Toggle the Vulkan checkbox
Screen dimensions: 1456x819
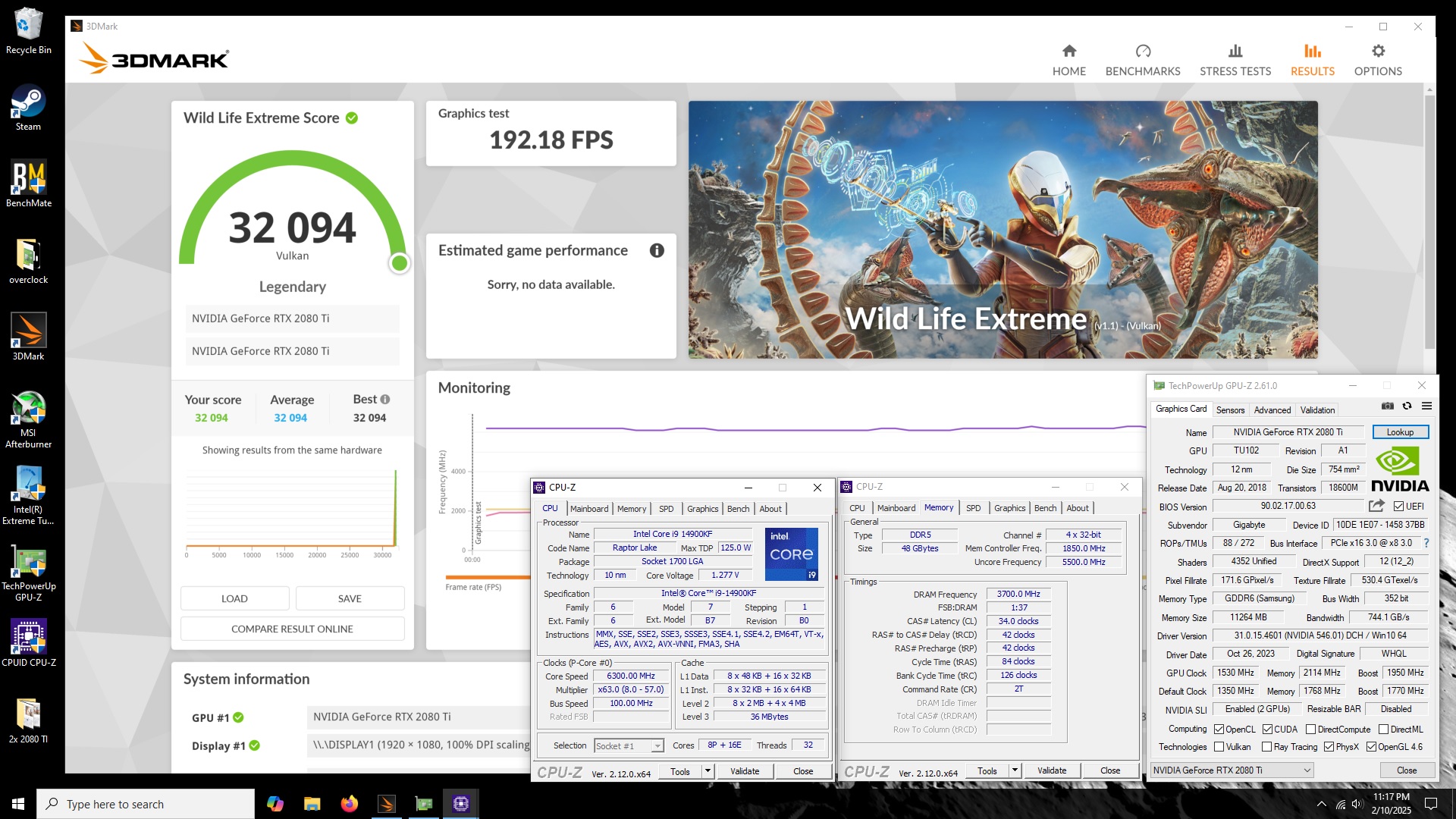pos(1219,747)
